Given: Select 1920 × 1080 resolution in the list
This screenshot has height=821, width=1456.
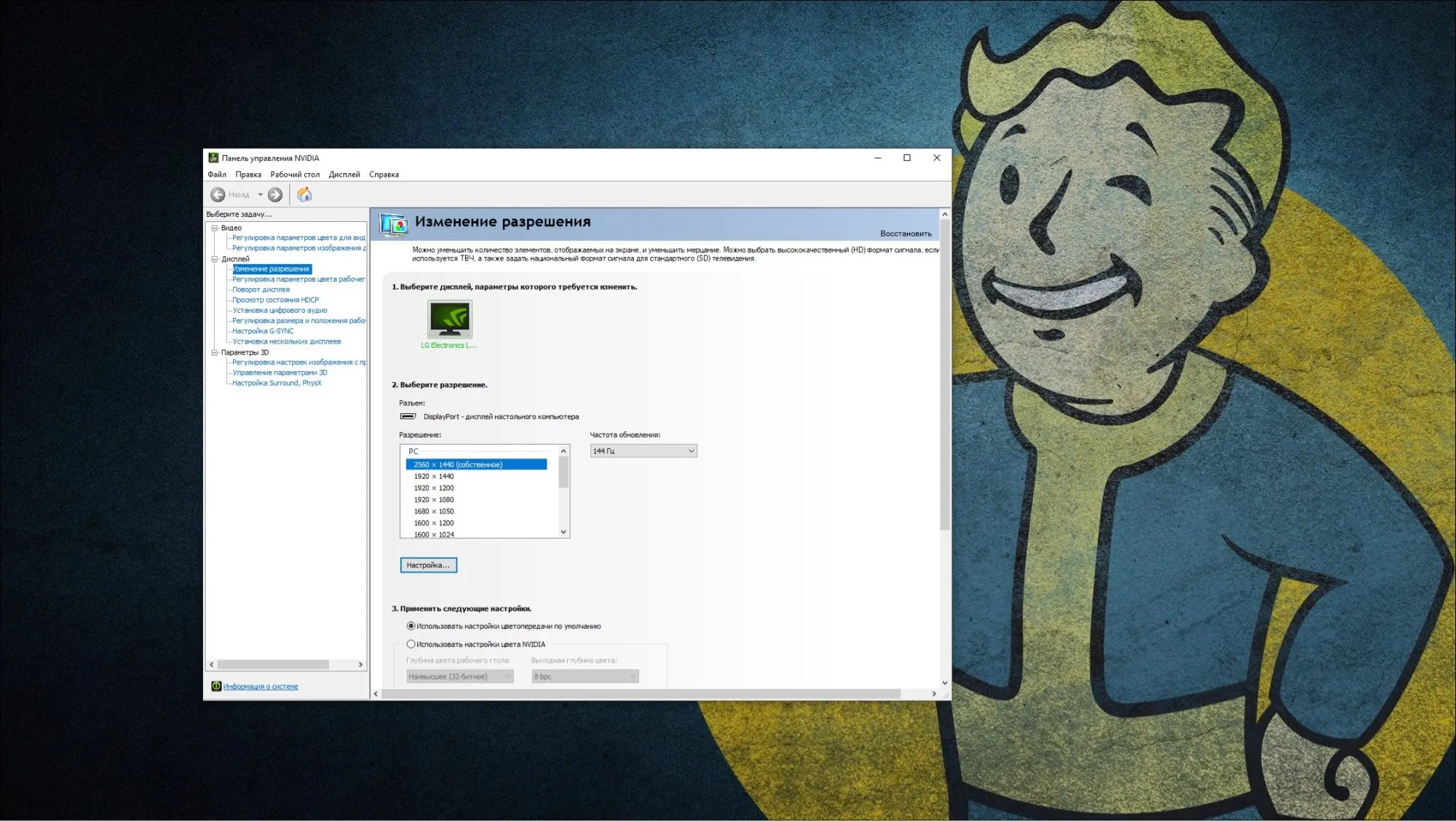Looking at the screenshot, I should pyautogui.click(x=434, y=500).
